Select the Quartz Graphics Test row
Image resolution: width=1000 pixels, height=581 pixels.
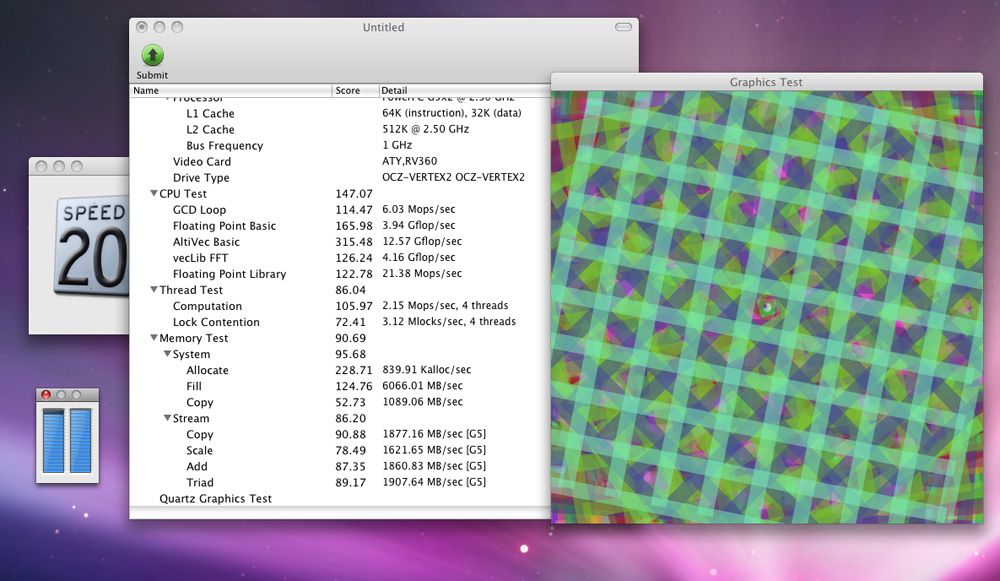click(x=340, y=499)
